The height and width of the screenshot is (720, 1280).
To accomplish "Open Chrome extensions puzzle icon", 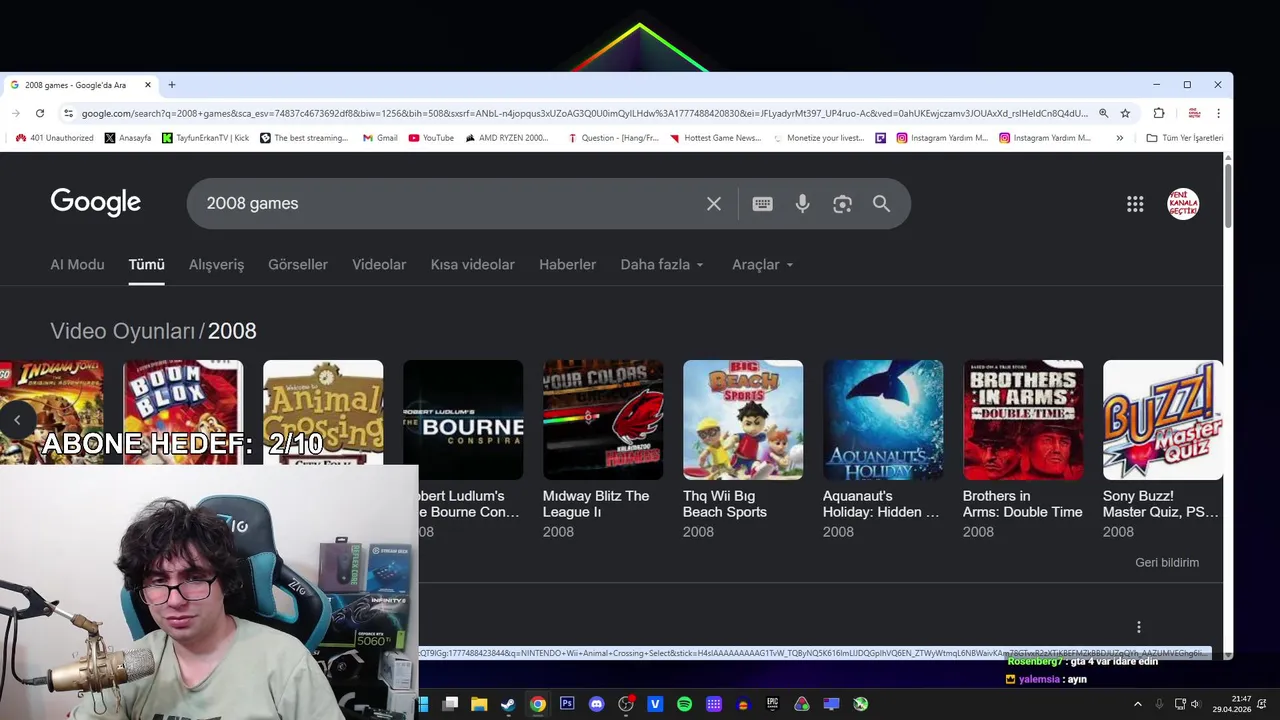I will (x=1159, y=113).
